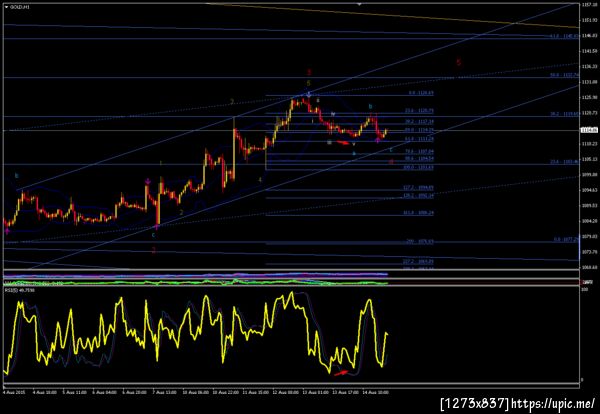Screen dimensions: 600x414
Task: Click the 4 Aug 2015 date label
Action: [x=13, y=392]
